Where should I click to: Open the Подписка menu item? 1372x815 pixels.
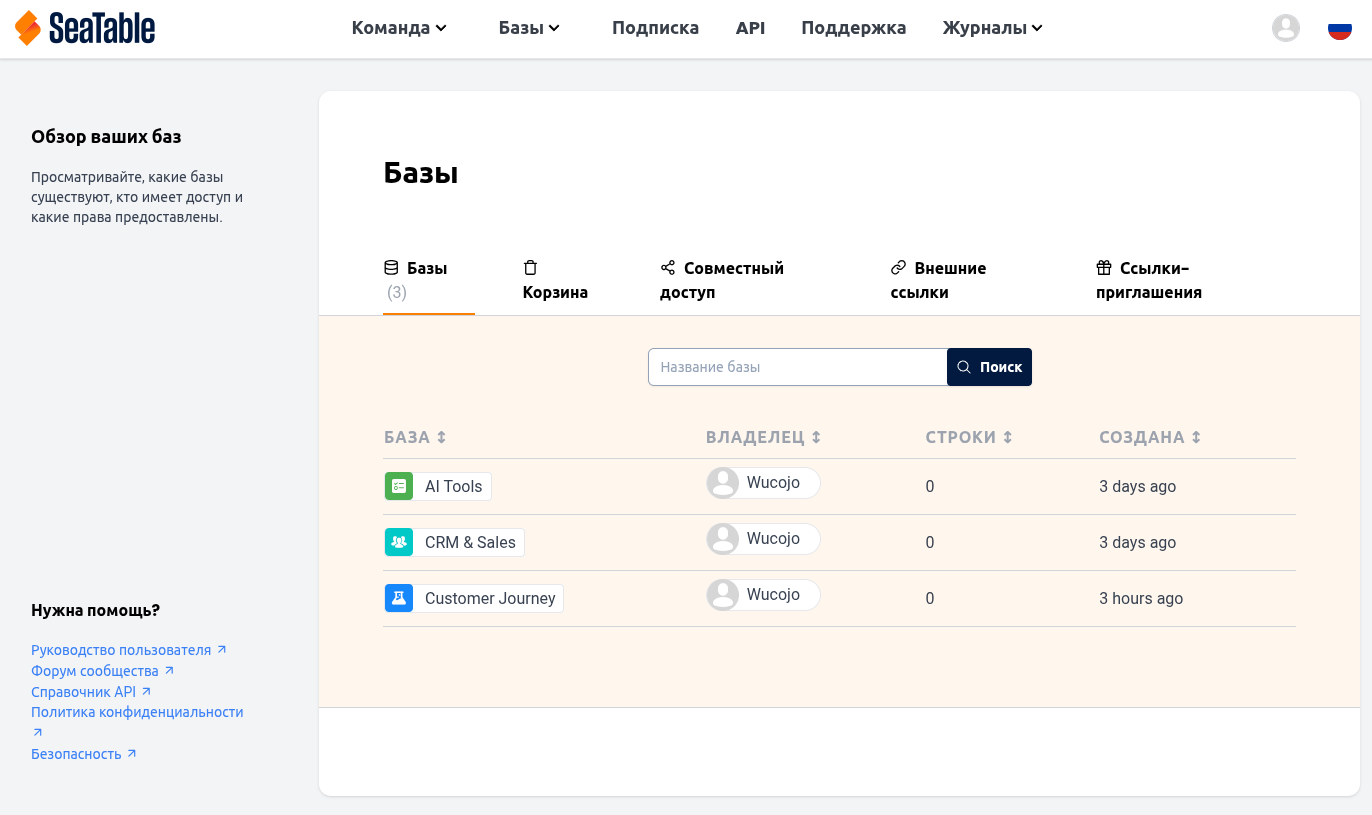655,28
